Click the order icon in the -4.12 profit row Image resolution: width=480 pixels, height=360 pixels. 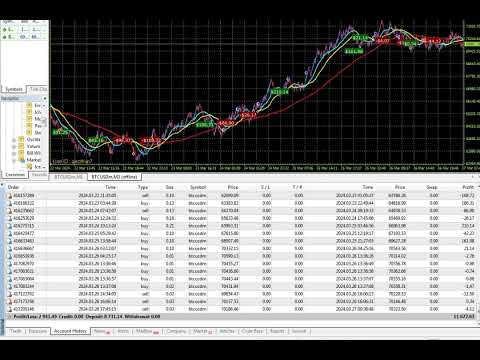pos(10,309)
